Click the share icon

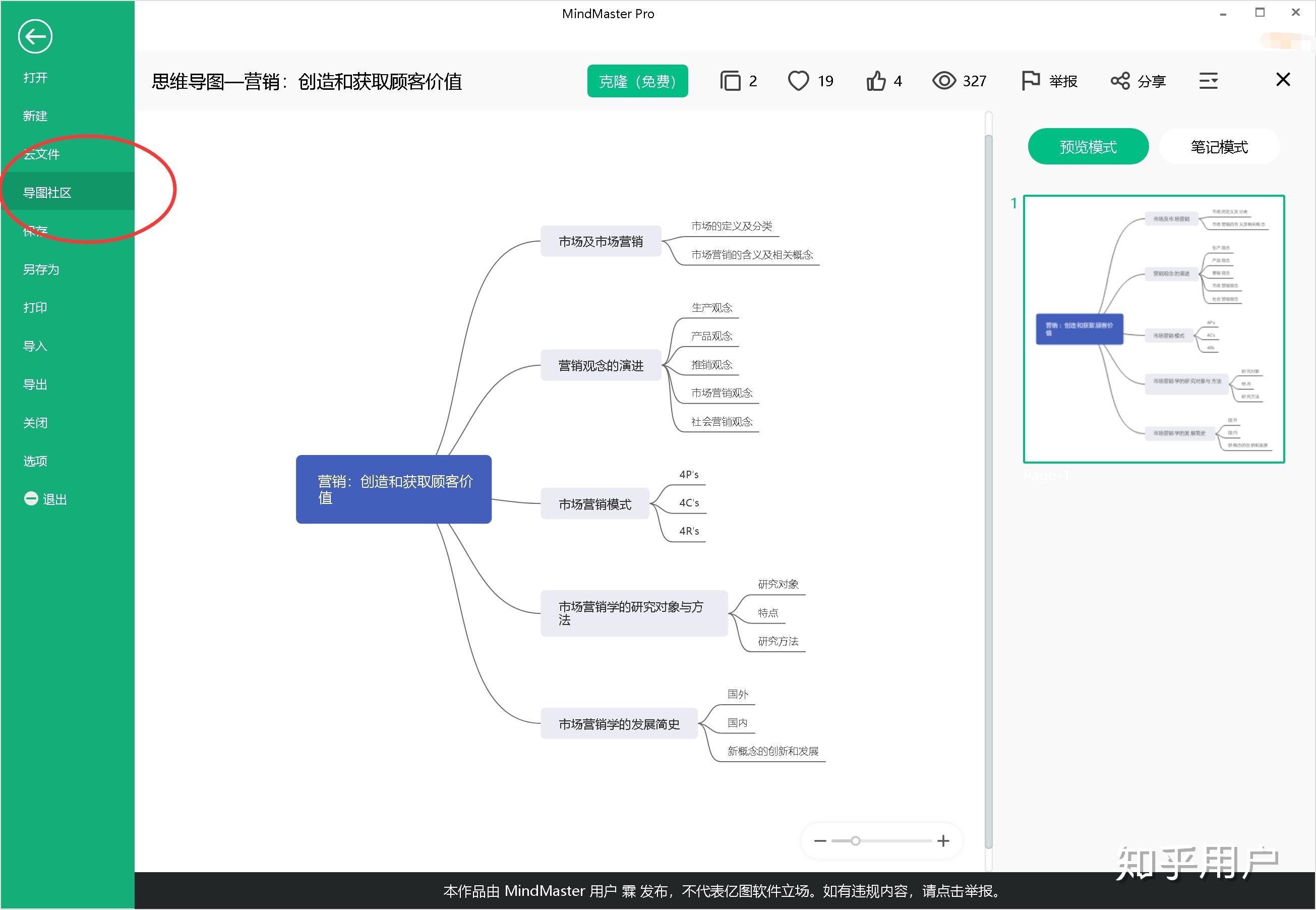pyautogui.click(x=1120, y=81)
